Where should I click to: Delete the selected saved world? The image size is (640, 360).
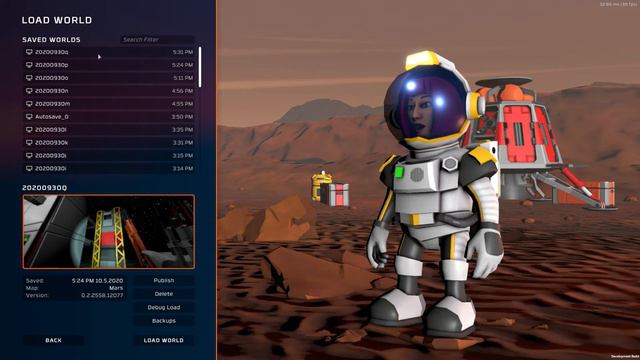[164, 294]
